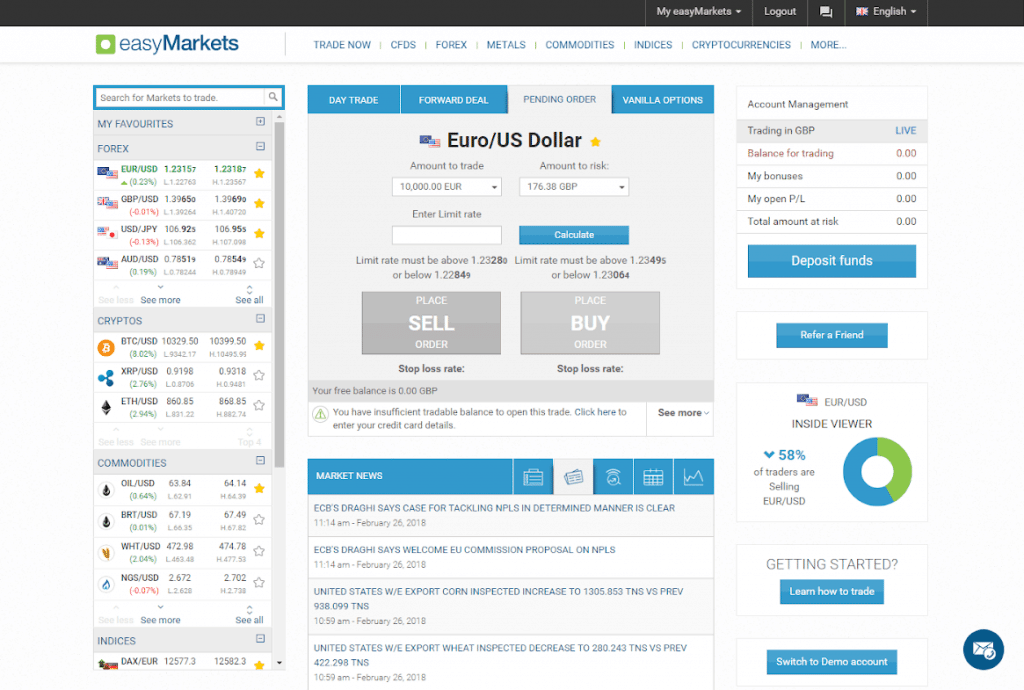
Task: Click the markets list scrollbar down arrow
Action: [280, 663]
